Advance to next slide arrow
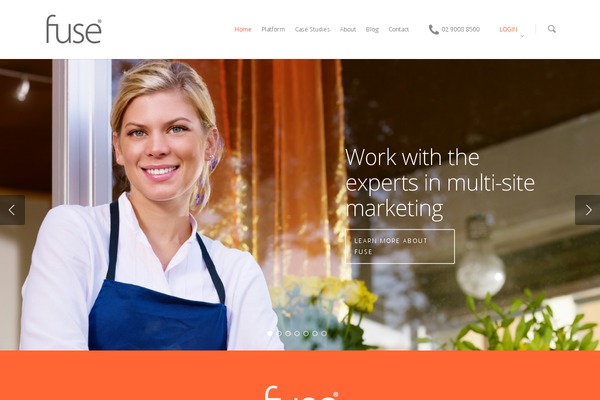 coord(588,210)
